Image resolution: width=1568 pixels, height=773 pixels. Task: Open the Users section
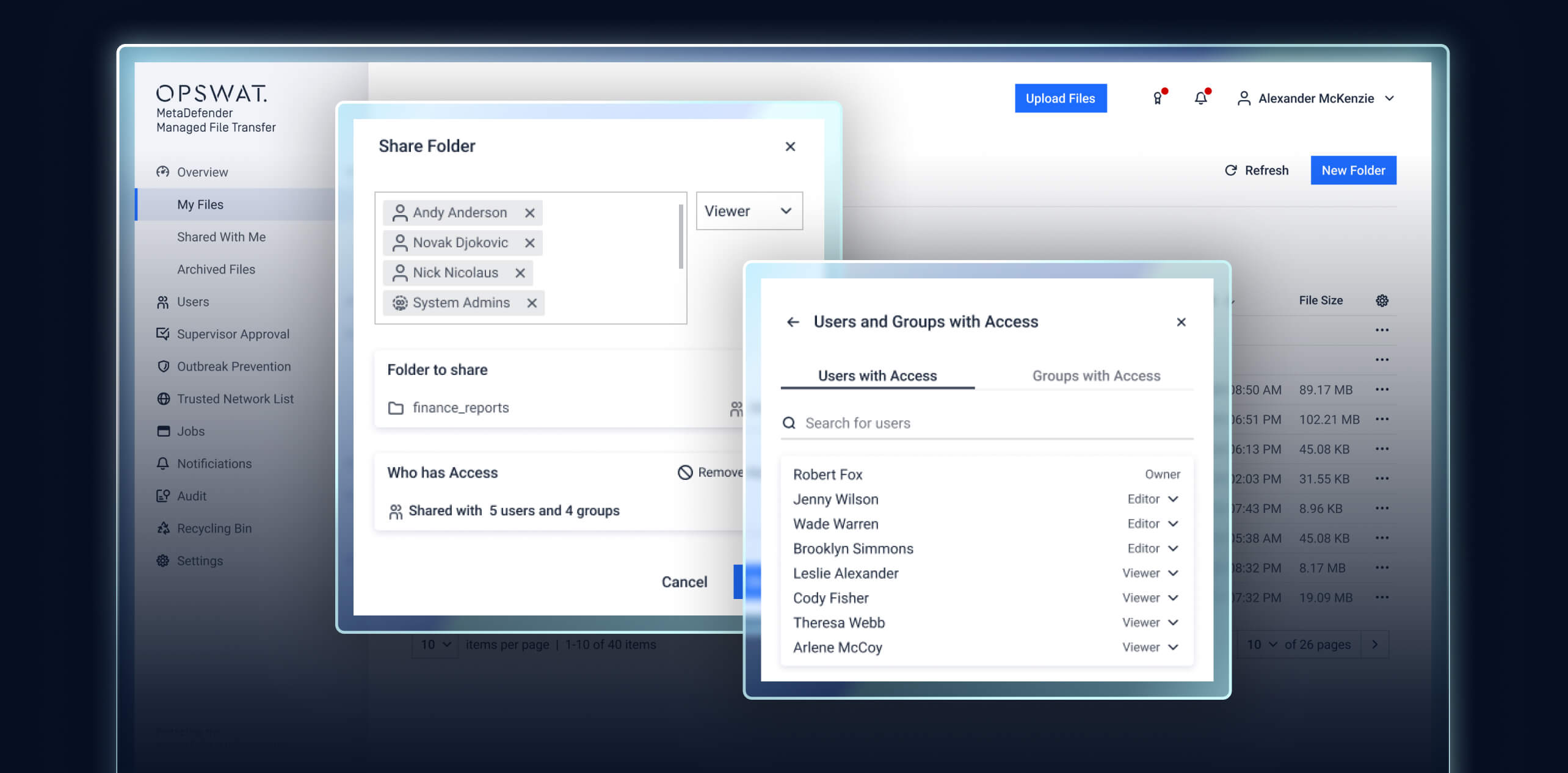pos(193,302)
